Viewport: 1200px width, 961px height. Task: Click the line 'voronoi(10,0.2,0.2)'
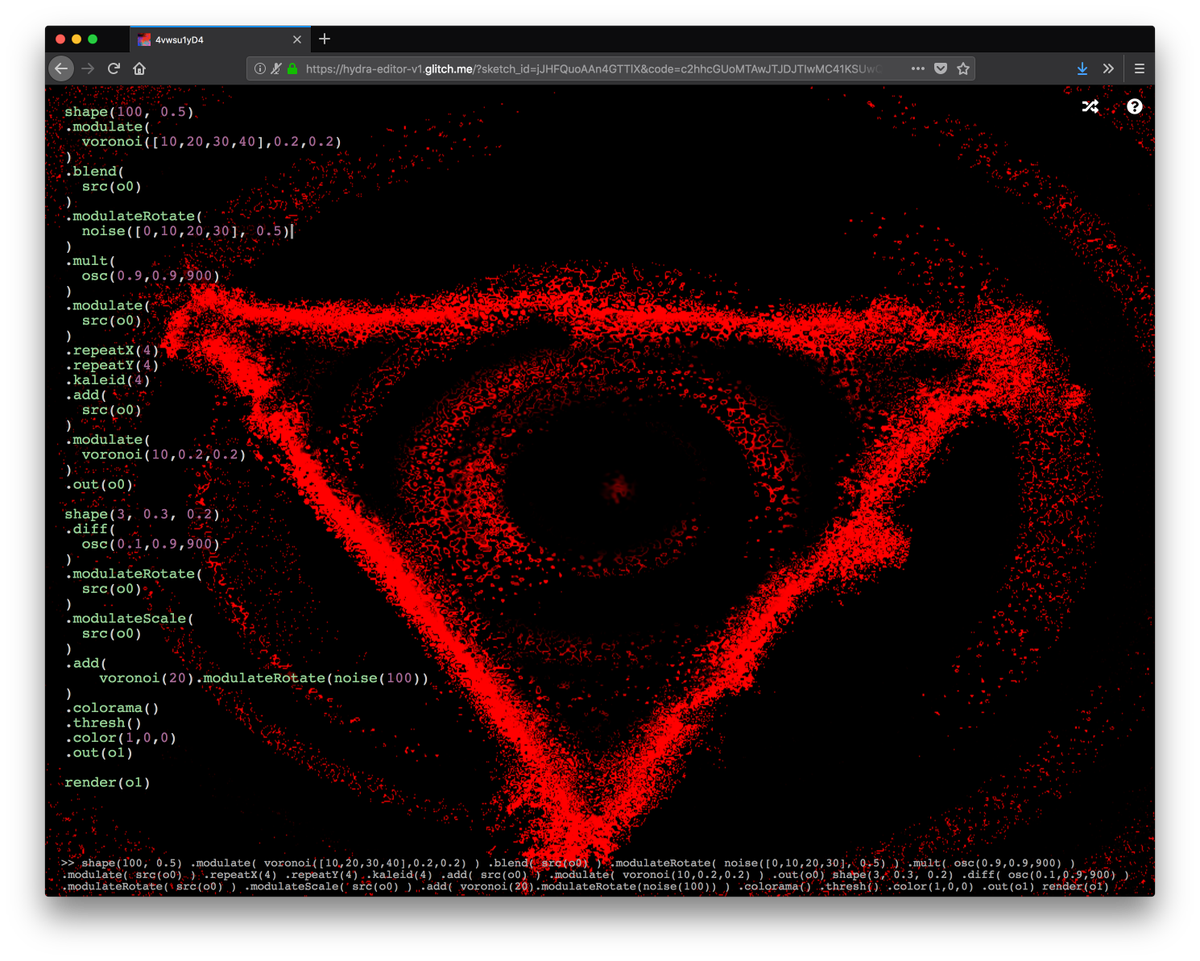tap(163, 455)
